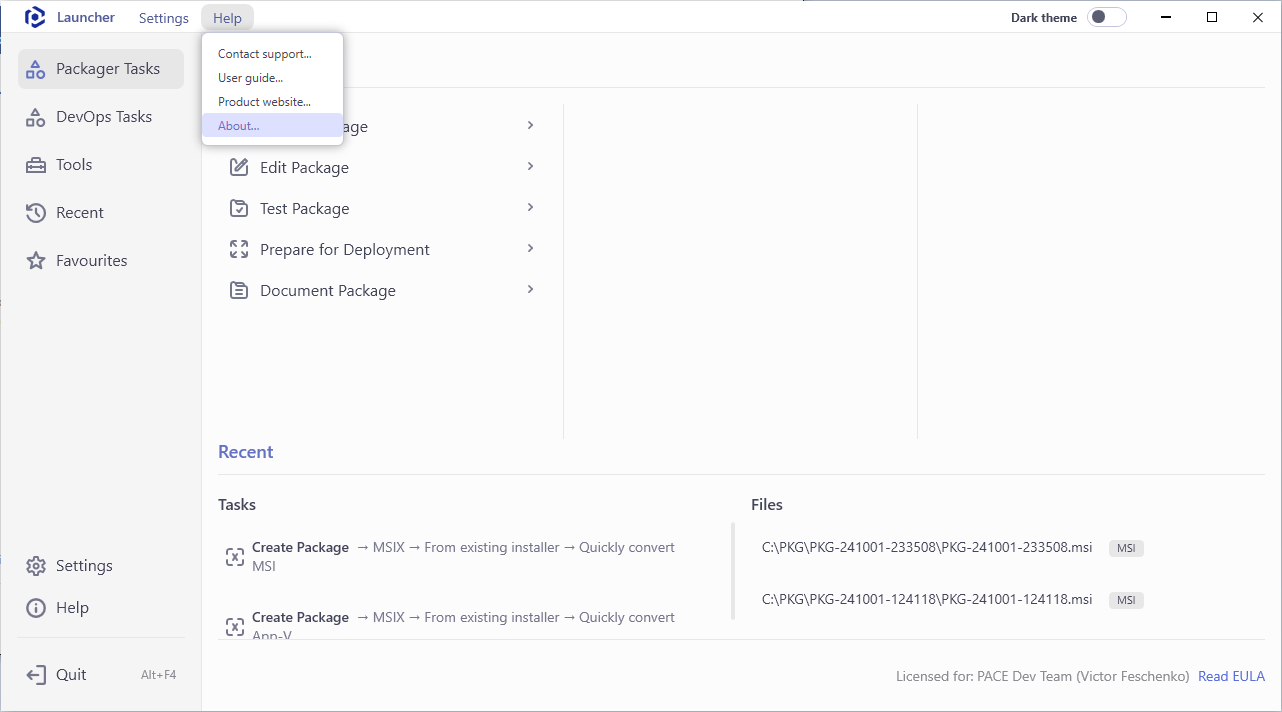Click the Quit exit arrow icon

[36, 675]
